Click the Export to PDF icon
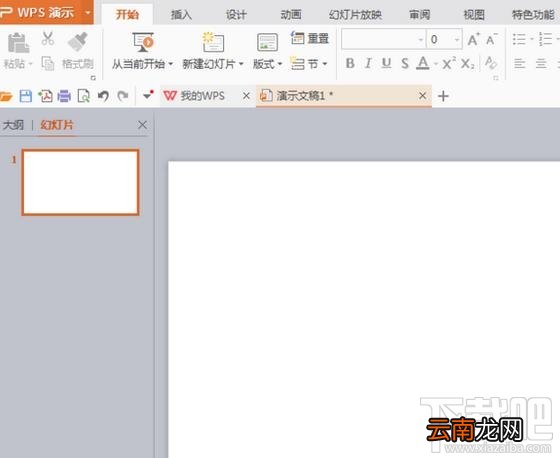This screenshot has width=560, height=458. 45,96
